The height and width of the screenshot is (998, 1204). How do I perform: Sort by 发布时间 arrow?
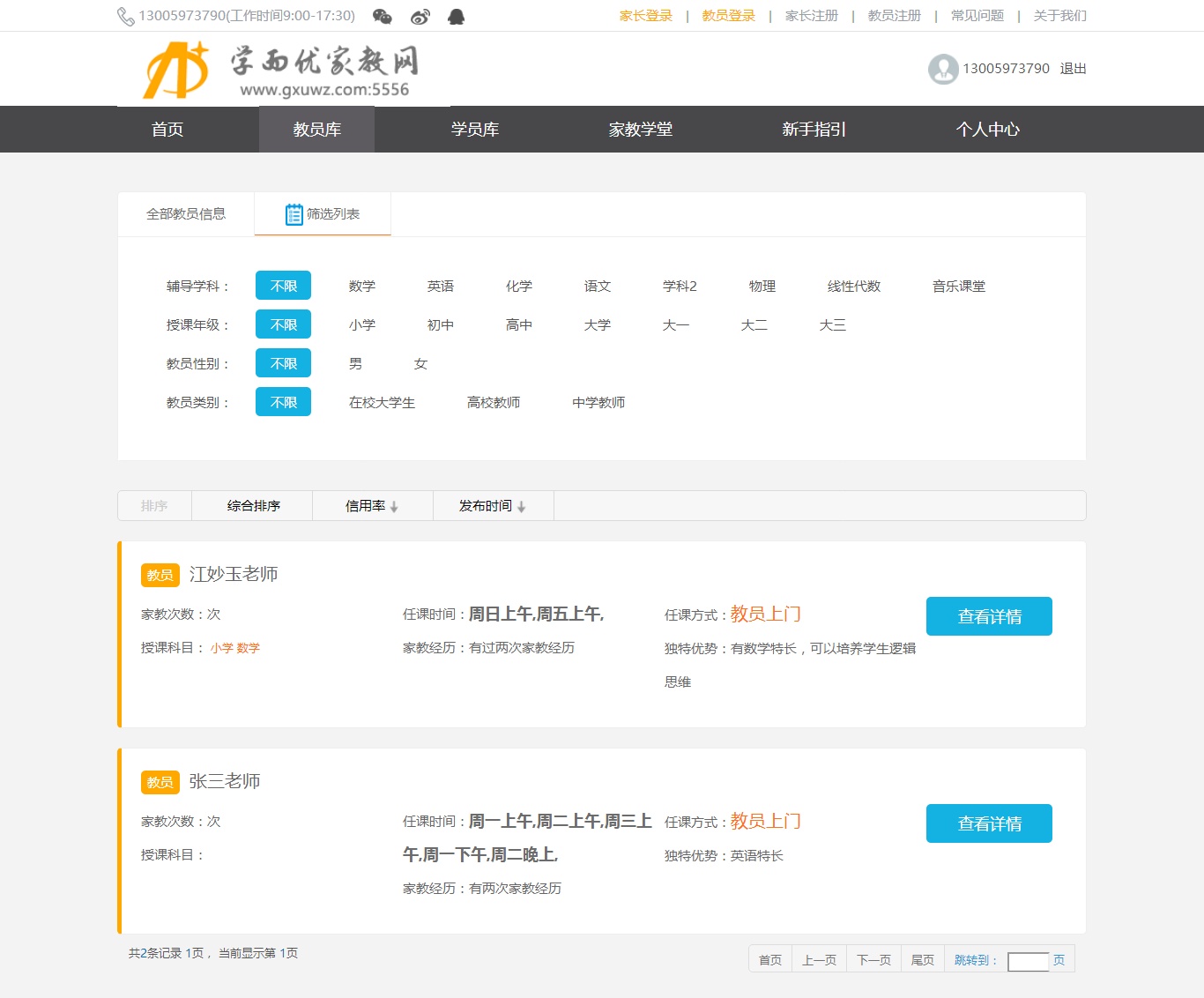tap(522, 507)
